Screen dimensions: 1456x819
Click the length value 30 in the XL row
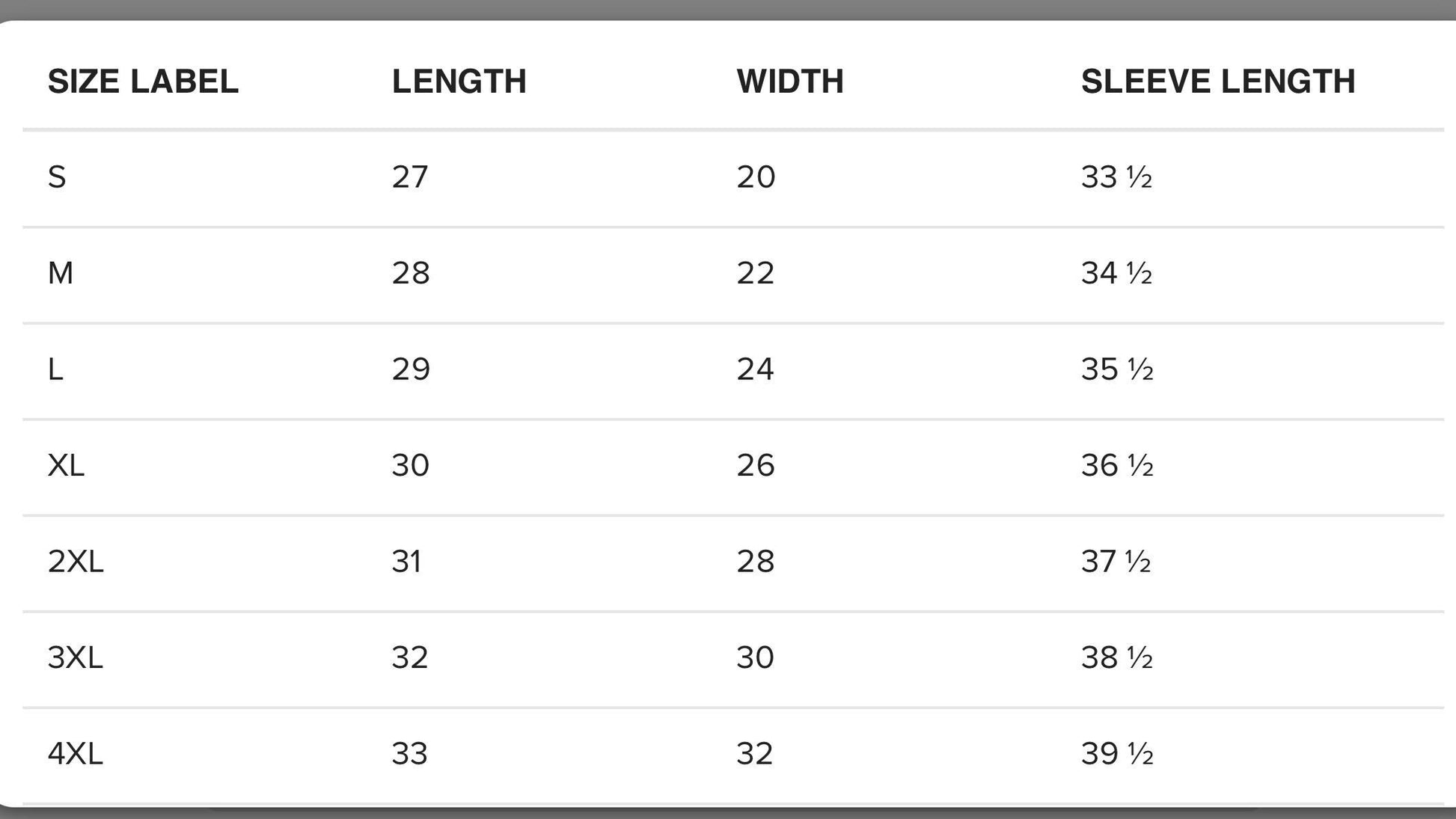410,465
